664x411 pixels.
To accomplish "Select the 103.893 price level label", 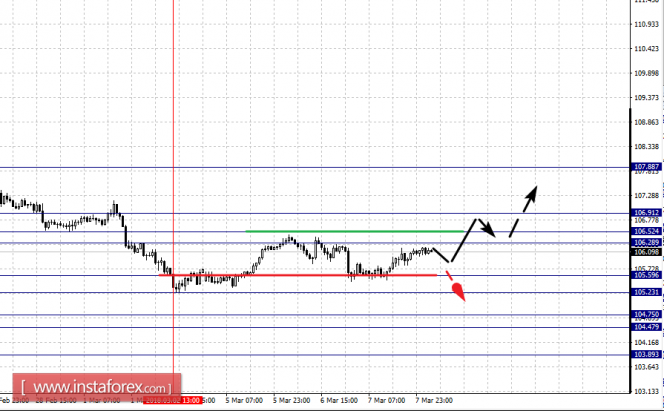I will [x=645, y=354].
